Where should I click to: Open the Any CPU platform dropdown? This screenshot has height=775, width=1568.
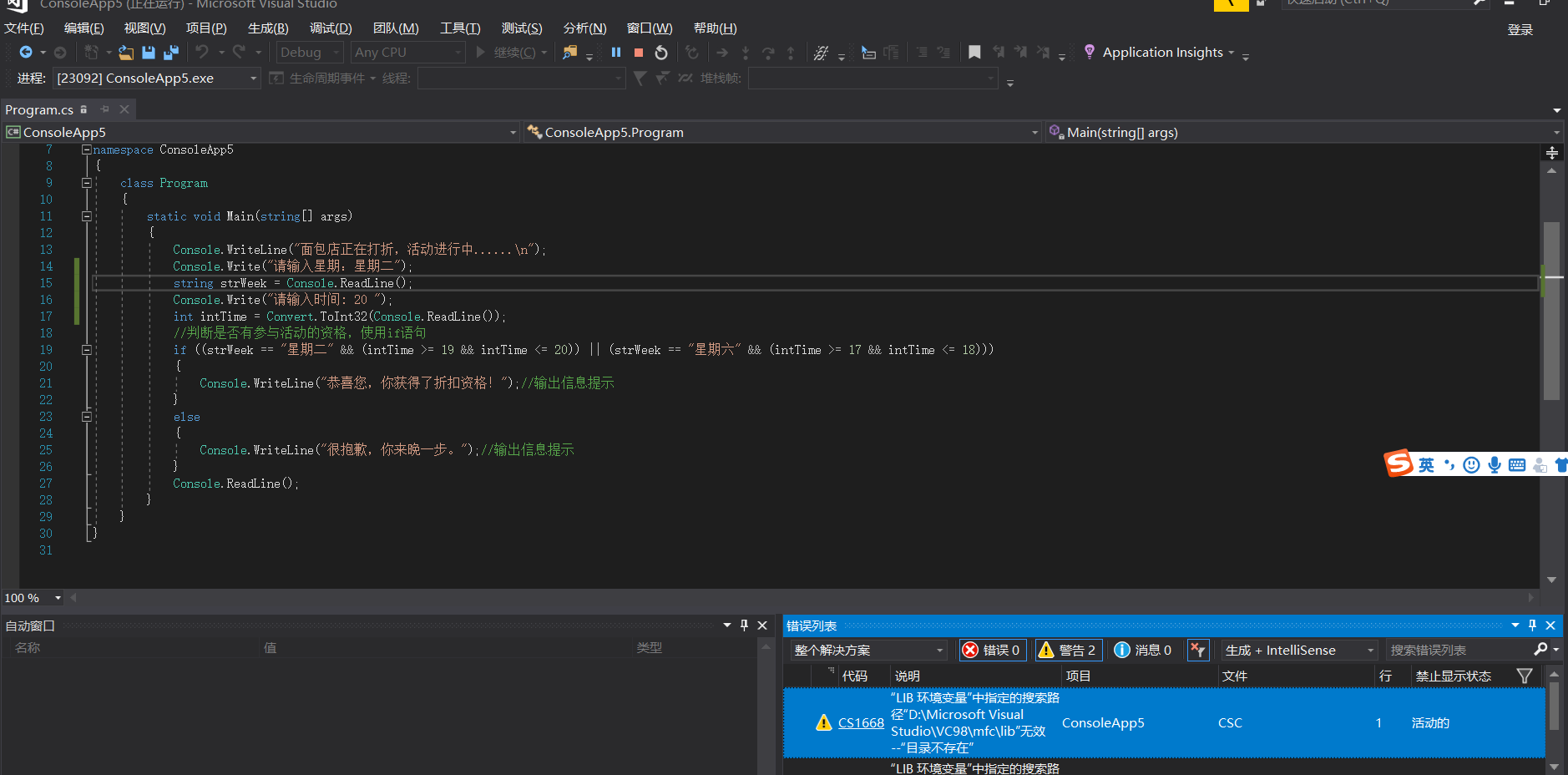click(x=407, y=53)
